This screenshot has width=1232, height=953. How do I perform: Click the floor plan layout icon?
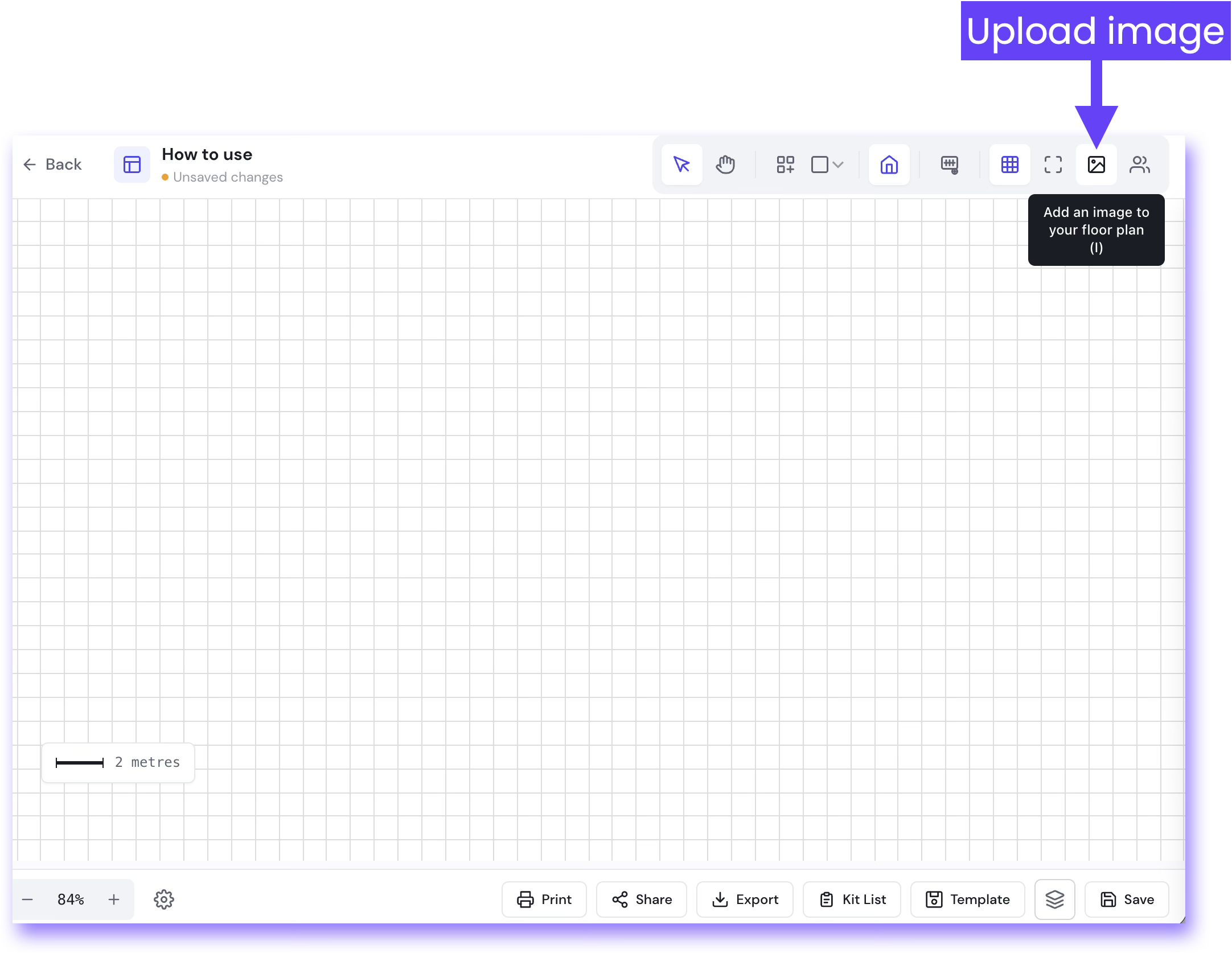(132, 165)
